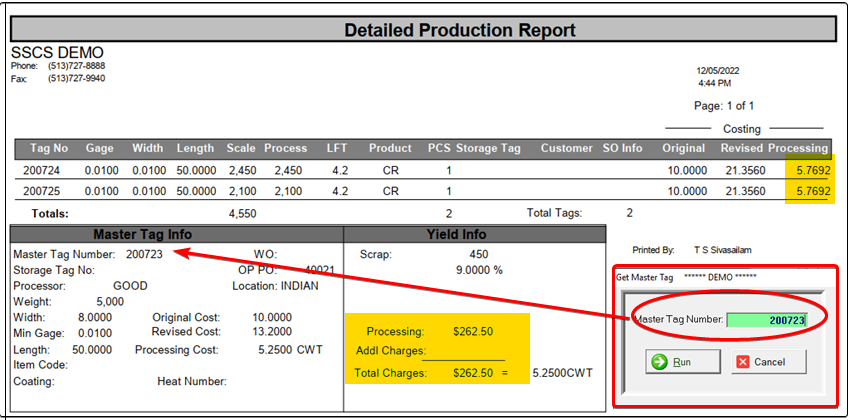Click Processing value 5.7692 in row 200725

coord(813,191)
